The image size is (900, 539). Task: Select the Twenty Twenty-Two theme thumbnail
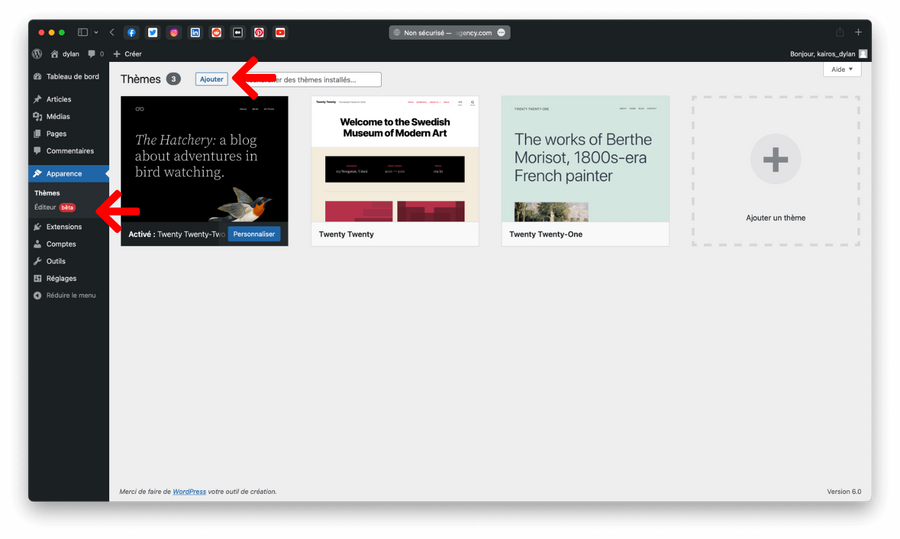(x=204, y=159)
